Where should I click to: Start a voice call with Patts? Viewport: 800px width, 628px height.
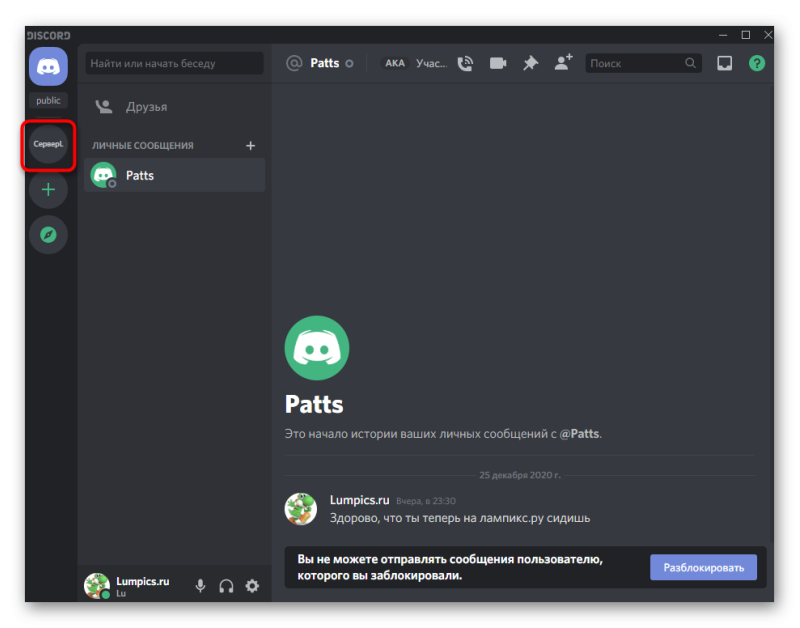465,63
